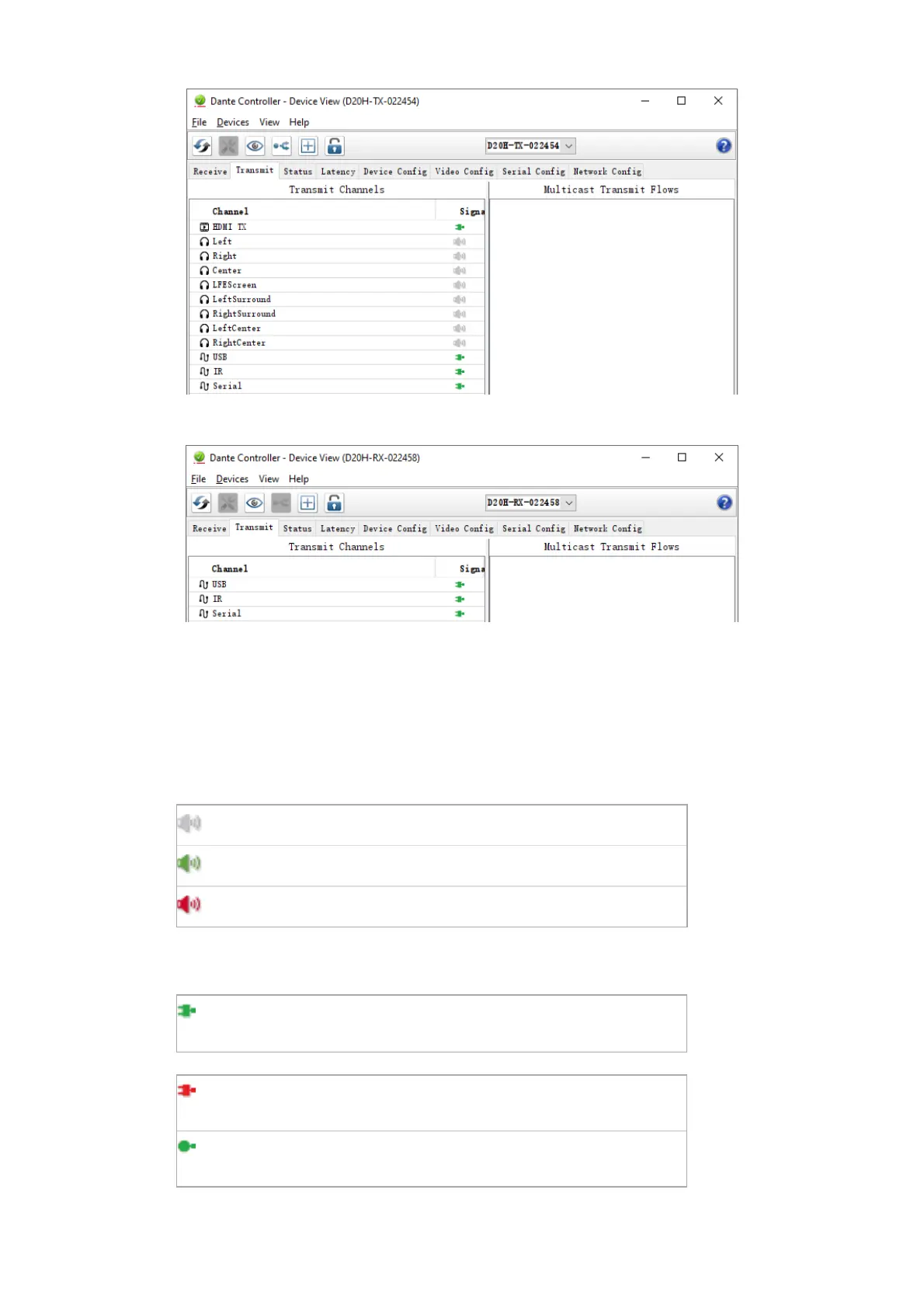Click the Identify eye icon in RX window

(x=254, y=503)
